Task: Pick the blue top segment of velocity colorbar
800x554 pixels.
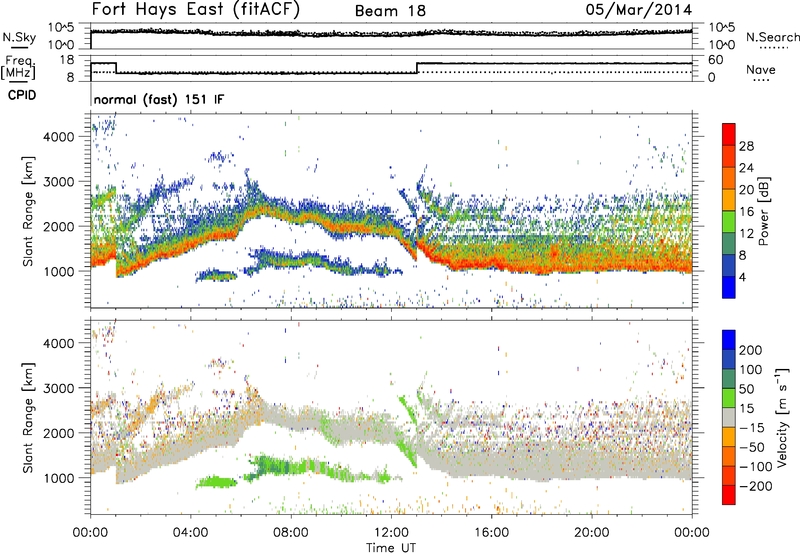Action: 729,340
